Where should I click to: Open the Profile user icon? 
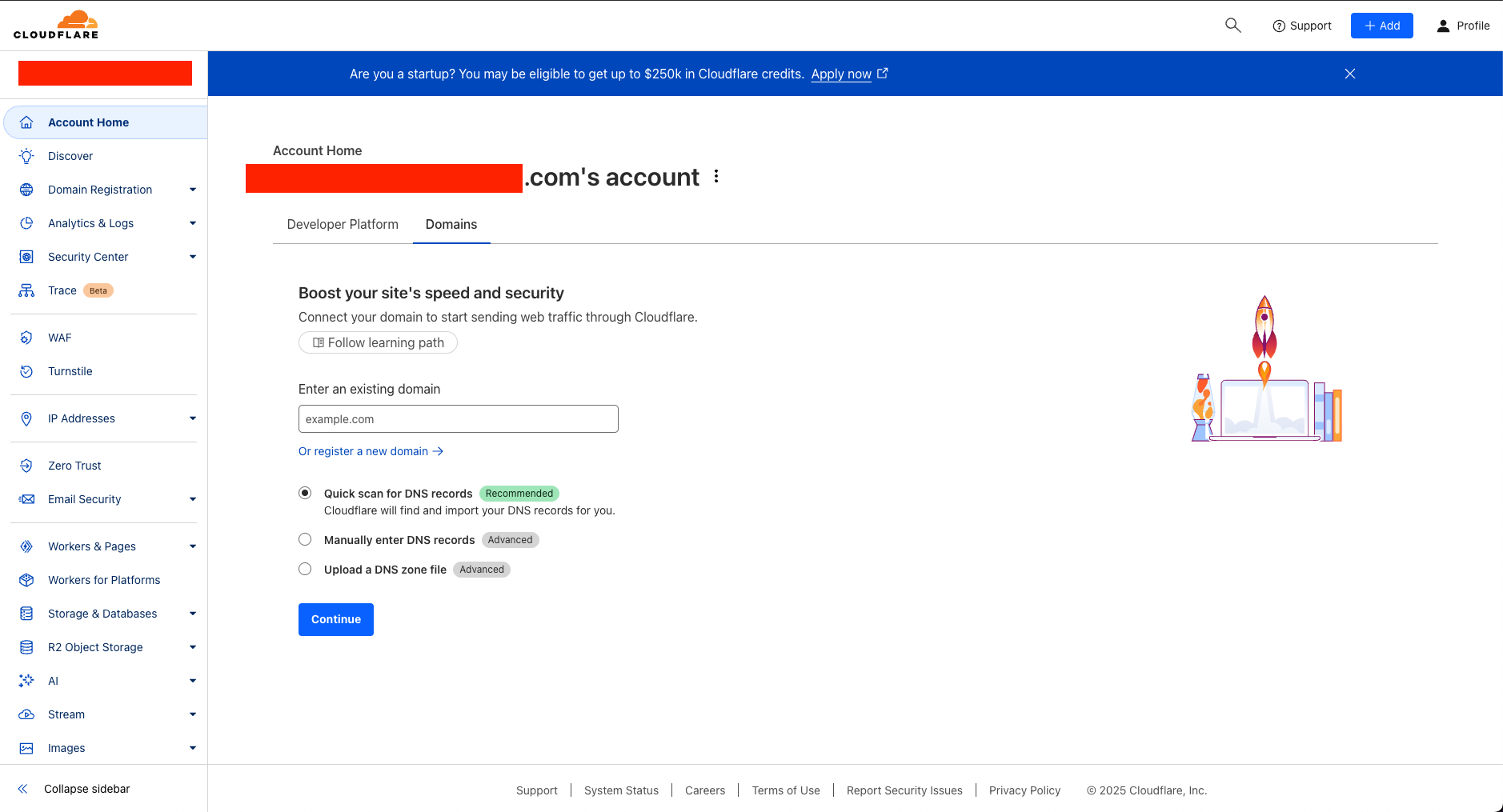tap(1443, 26)
